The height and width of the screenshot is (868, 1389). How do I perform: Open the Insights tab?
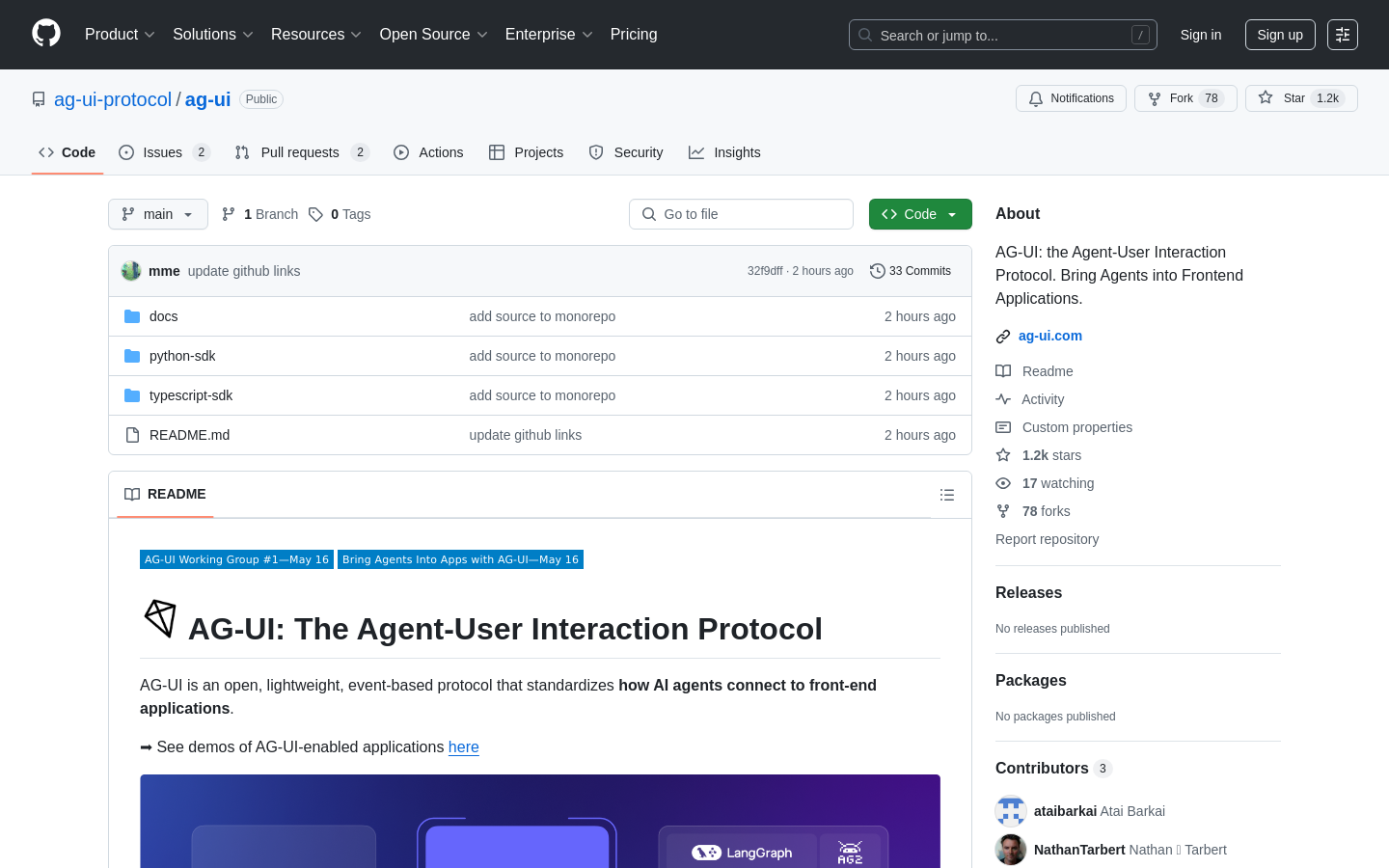point(724,152)
